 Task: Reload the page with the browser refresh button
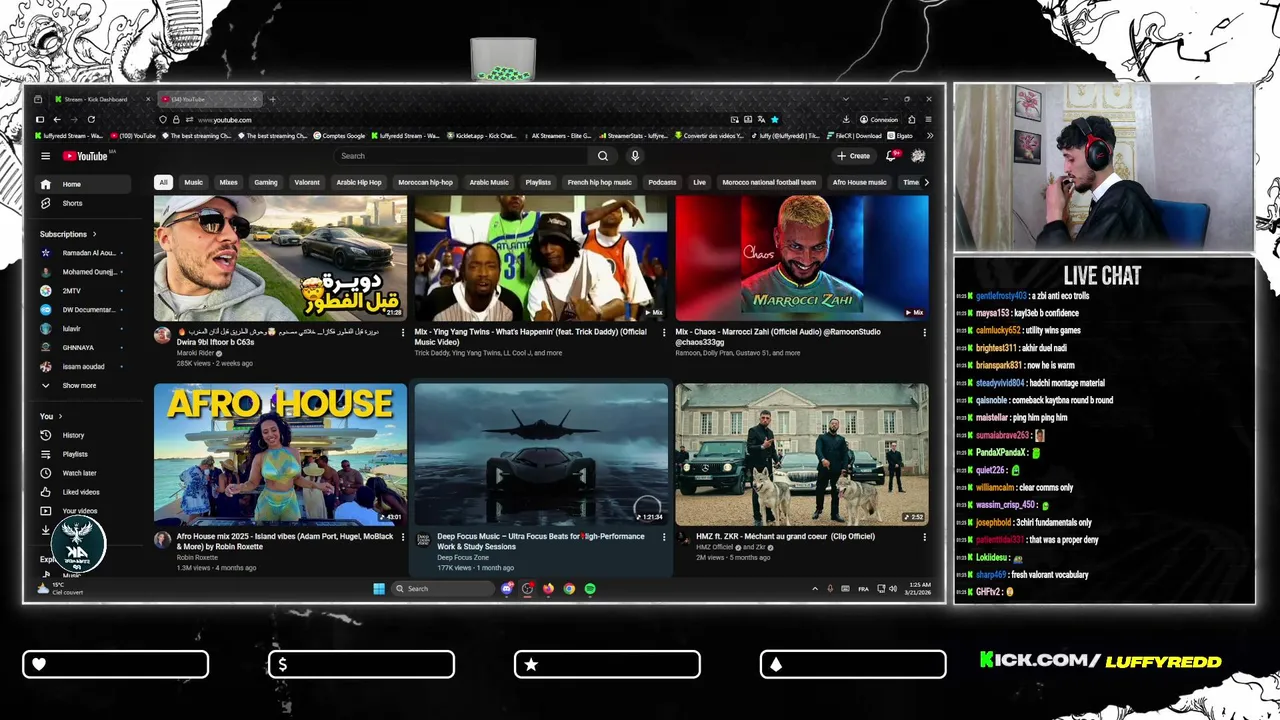click(90, 120)
